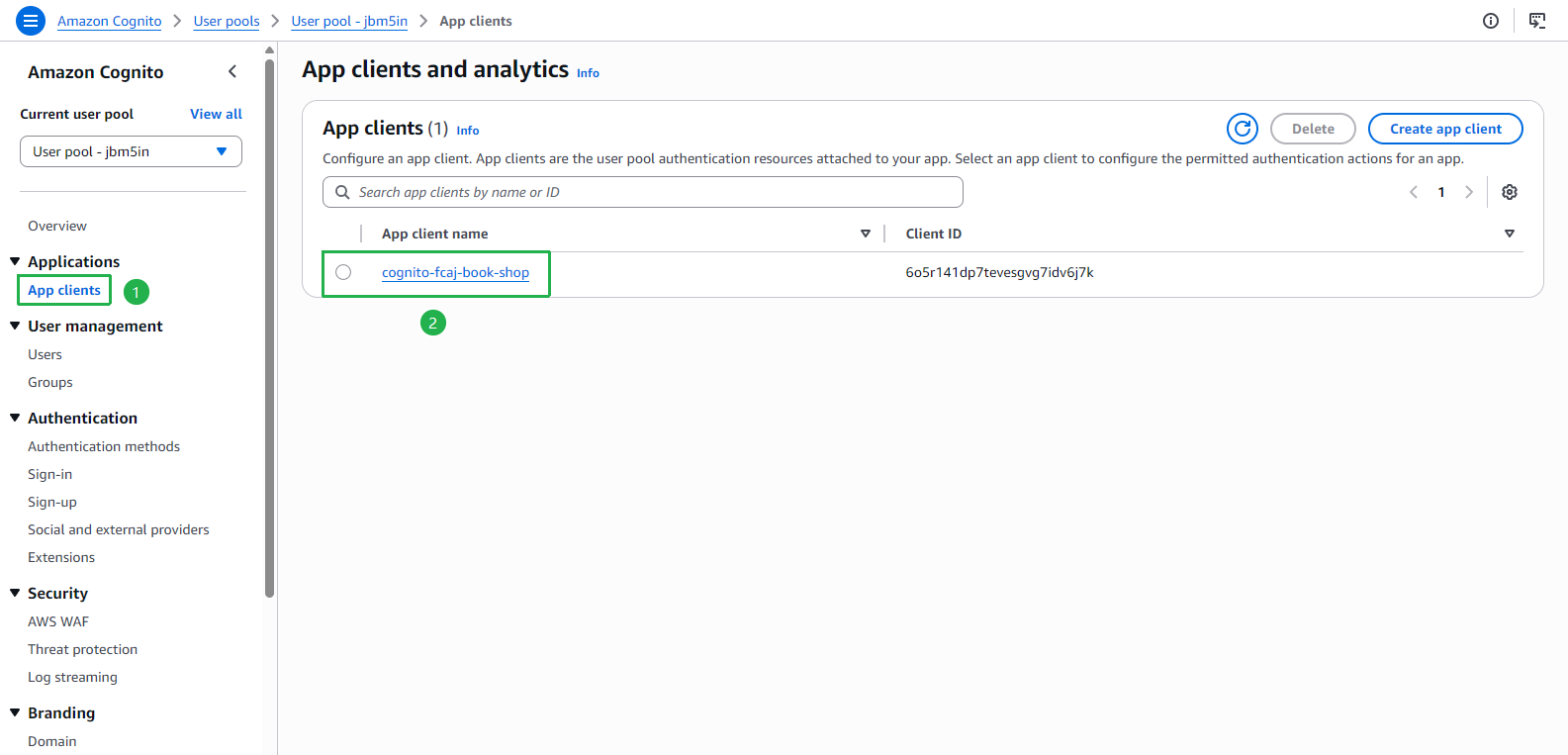Go to Users page
This screenshot has height=755, width=1568.
point(45,354)
